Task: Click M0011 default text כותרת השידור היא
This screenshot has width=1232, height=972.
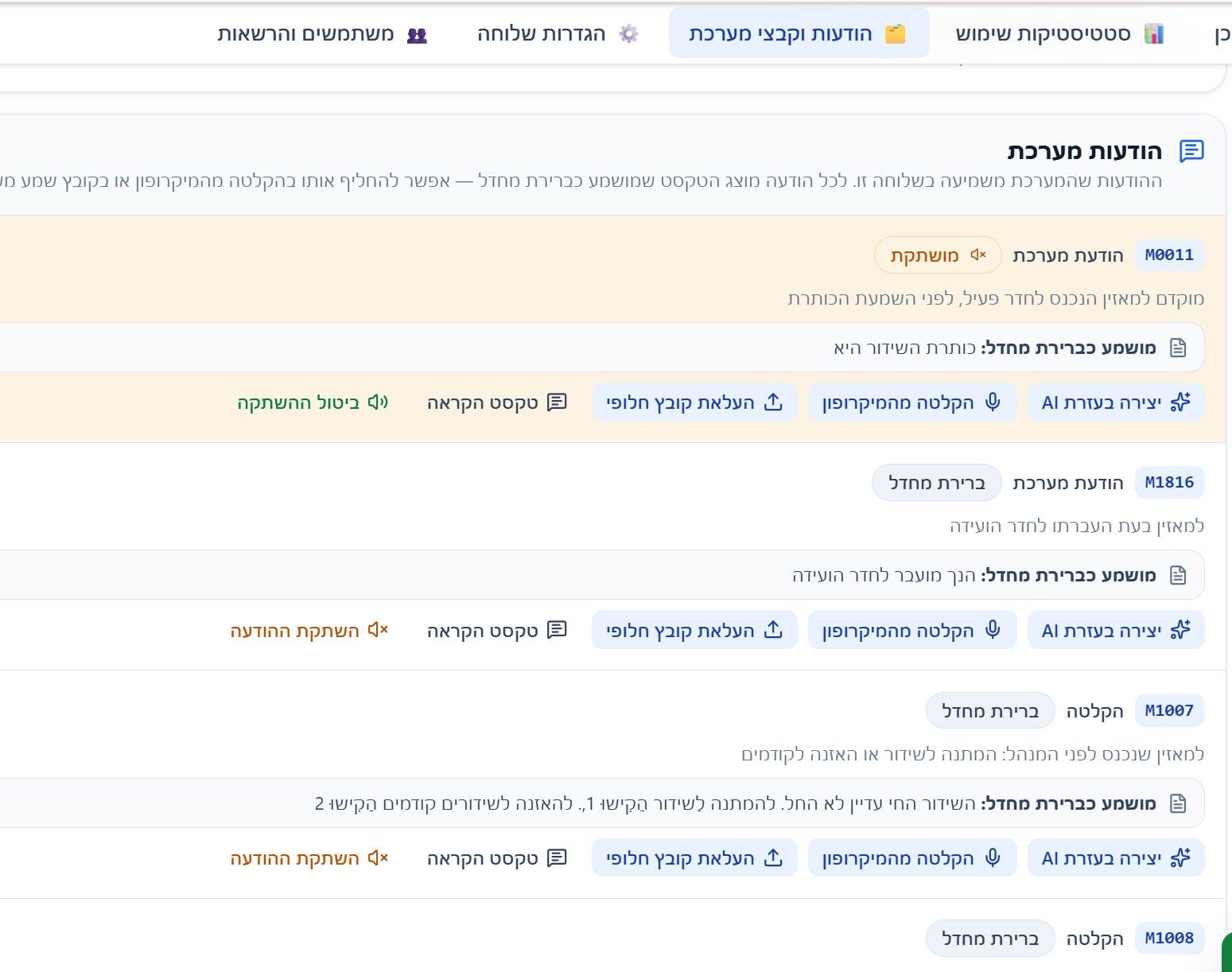Action: pos(904,348)
